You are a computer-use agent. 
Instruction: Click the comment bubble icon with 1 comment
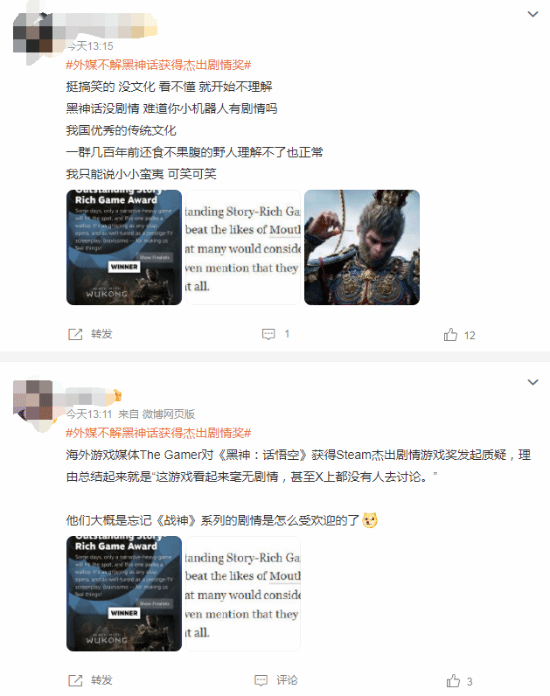[x=268, y=334]
